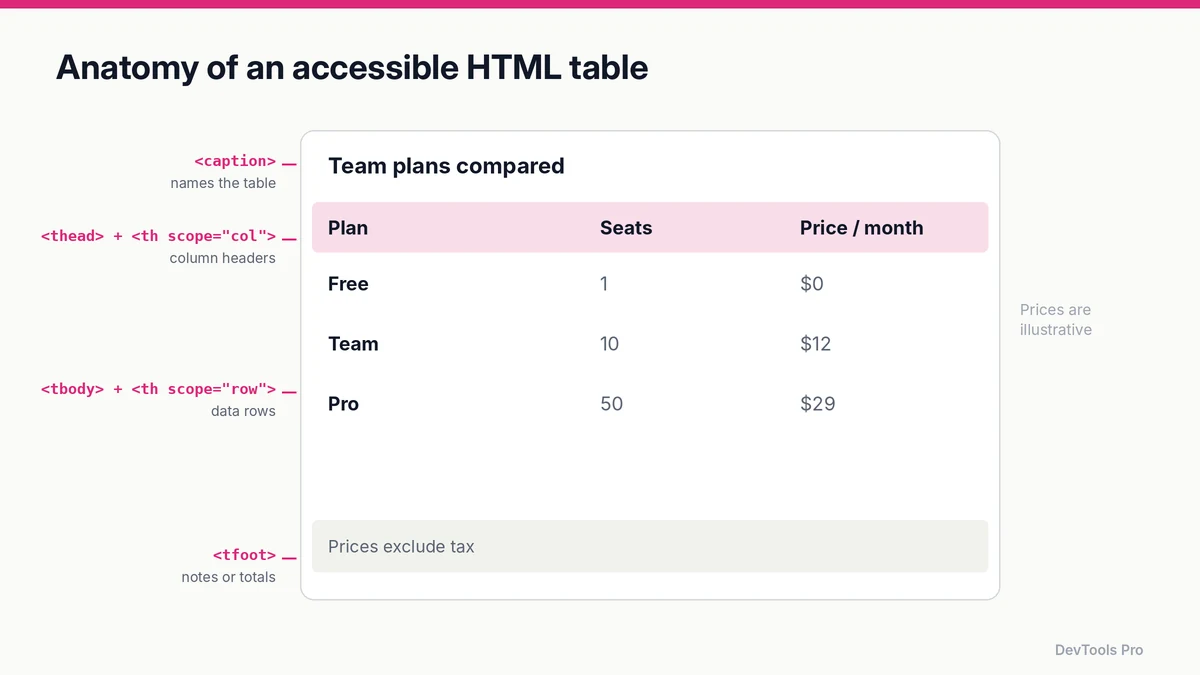Click the '$0' price cell
Screen dimensions: 1200x675
tap(812, 284)
